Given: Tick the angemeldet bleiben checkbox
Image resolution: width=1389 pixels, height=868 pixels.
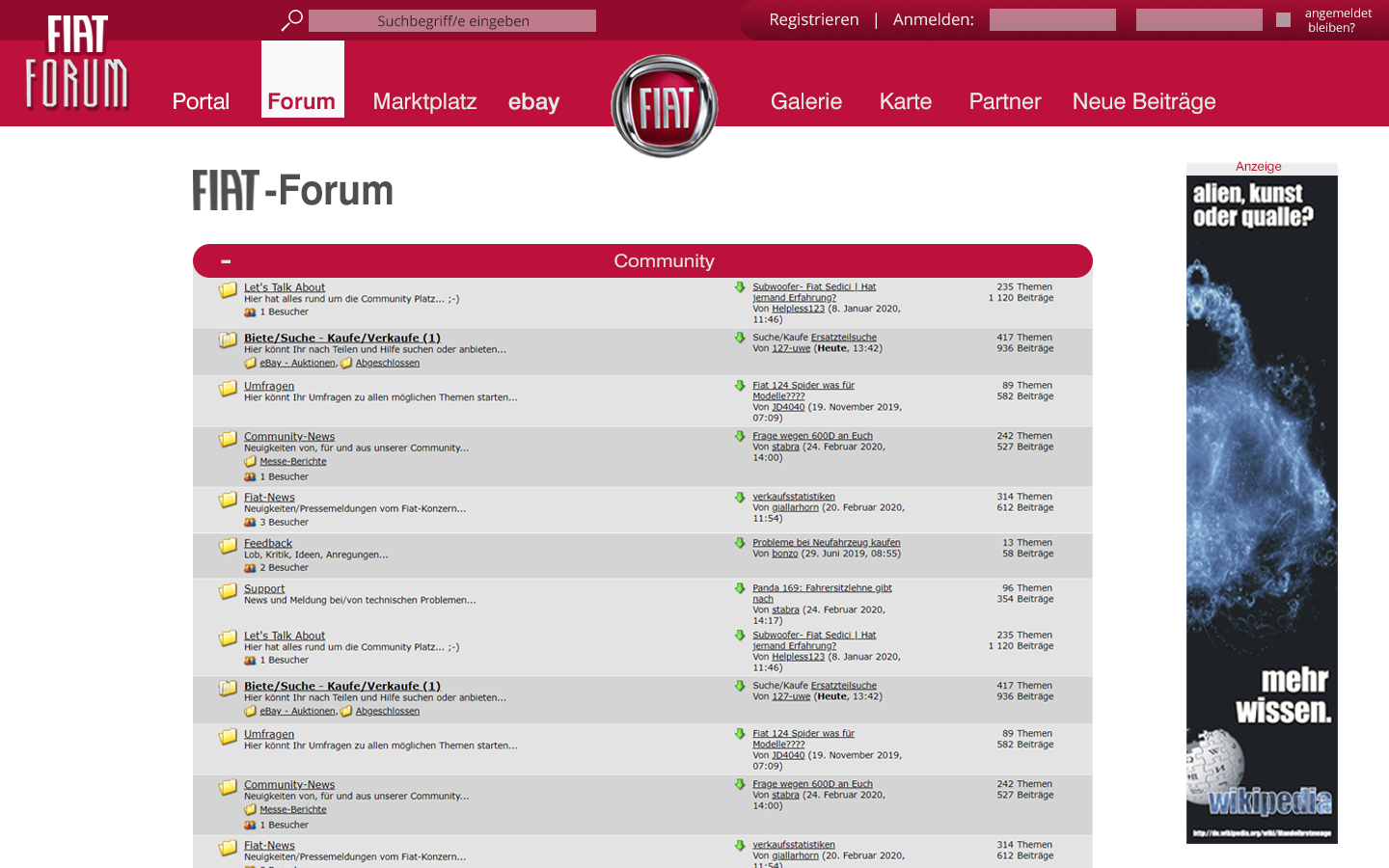Looking at the screenshot, I should [x=1283, y=19].
